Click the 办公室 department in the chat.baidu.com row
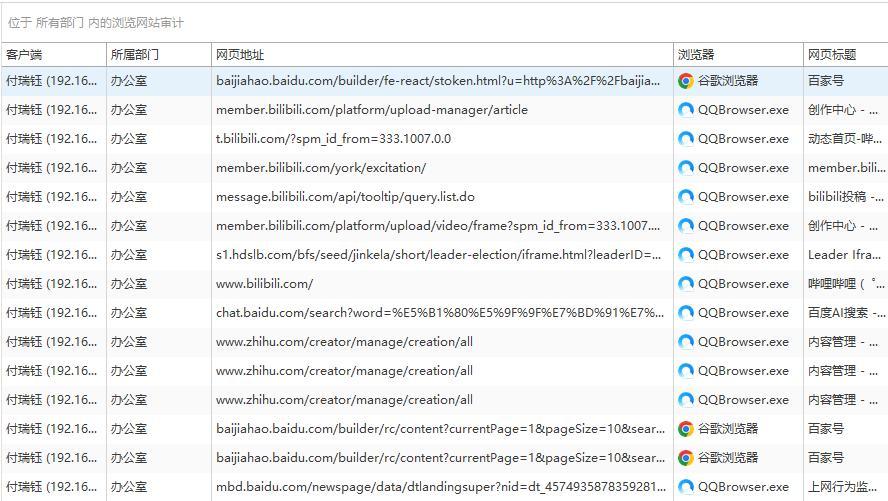The height and width of the screenshot is (501, 888). pos(129,312)
